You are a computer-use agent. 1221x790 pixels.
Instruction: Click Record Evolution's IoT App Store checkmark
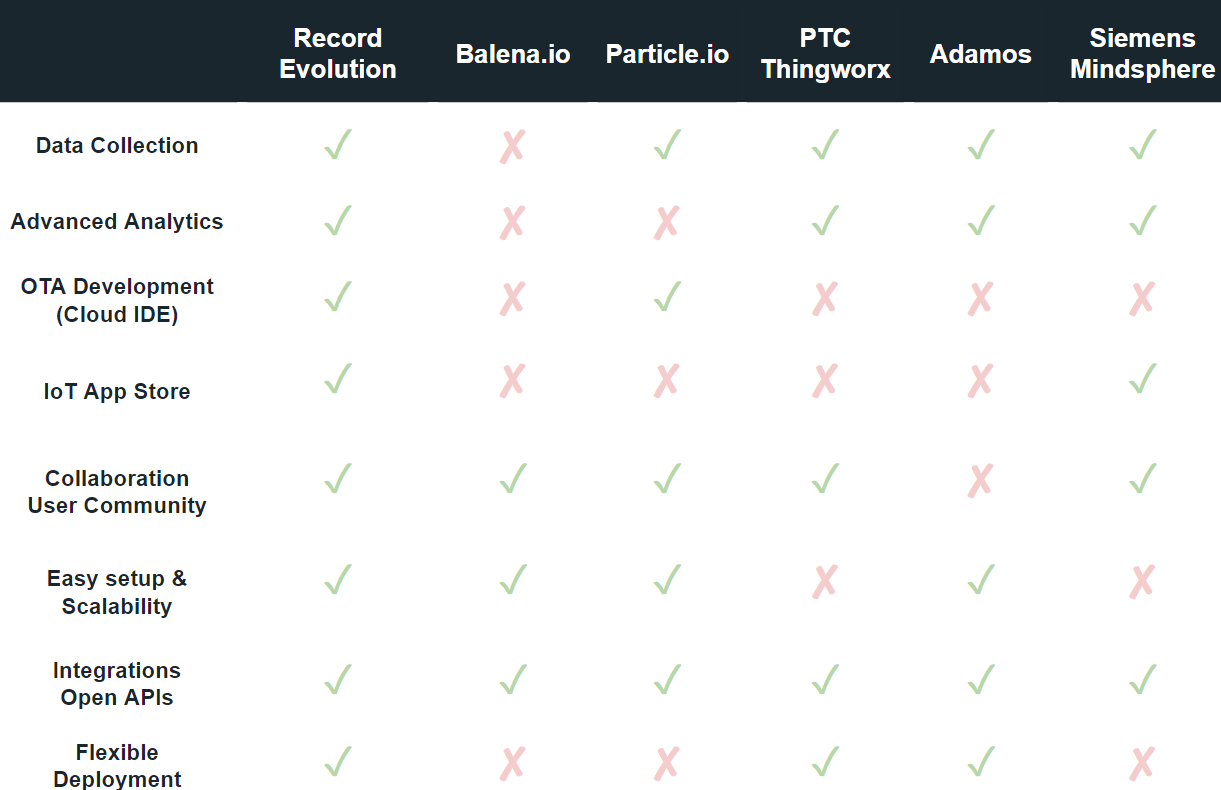pyautogui.click(x=338, y=379)
